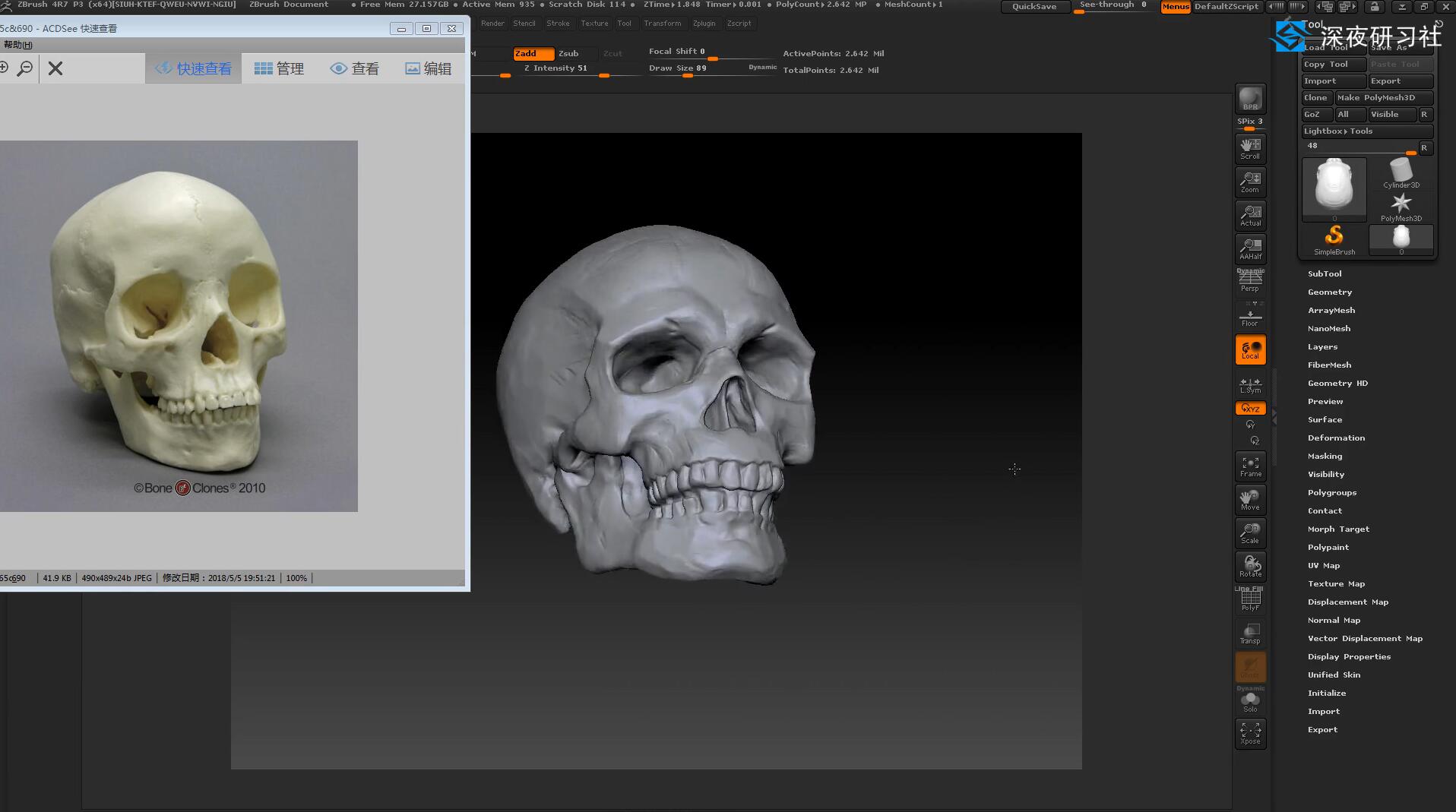Set view to Actual size
1456x812 pixels.
point(1250,215)
